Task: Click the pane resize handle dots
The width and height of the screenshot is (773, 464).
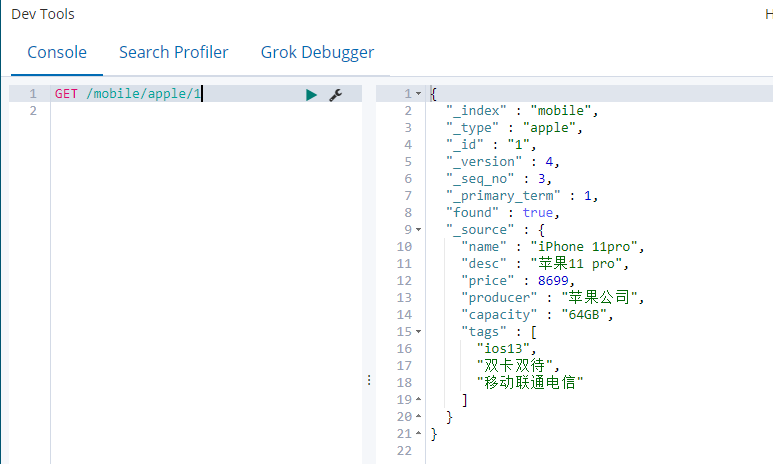Action: (x=369, y=380)
